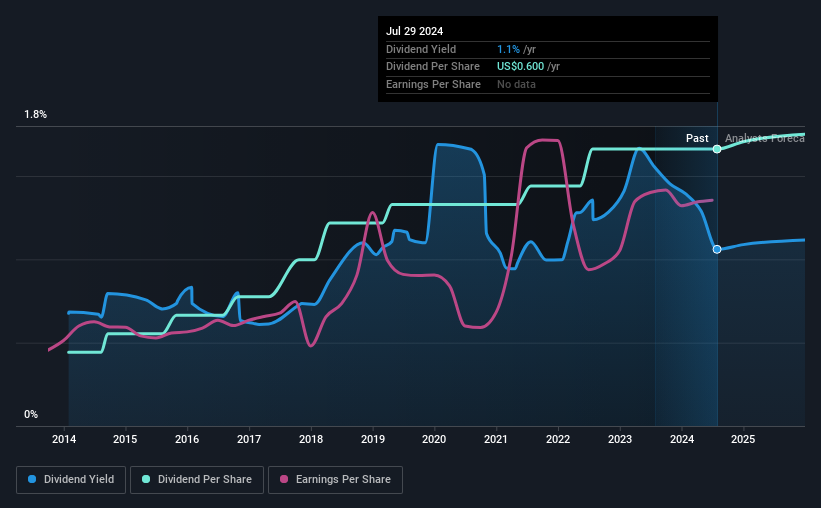Toggle the Dividend Per Share legend button

197,480
